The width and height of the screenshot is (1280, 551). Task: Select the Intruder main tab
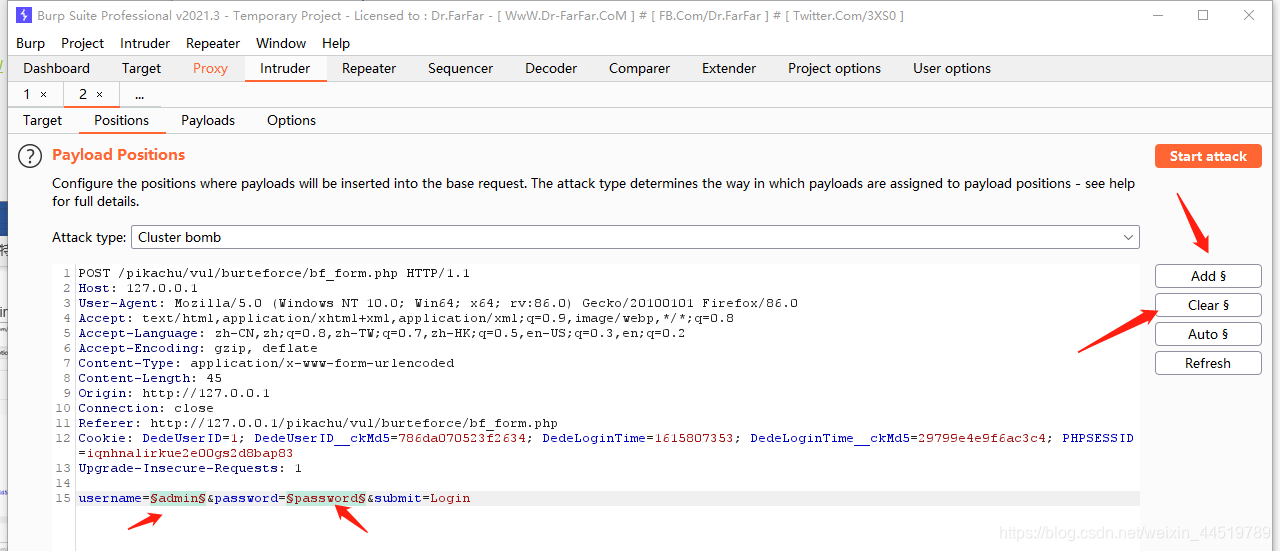[285, 68]
